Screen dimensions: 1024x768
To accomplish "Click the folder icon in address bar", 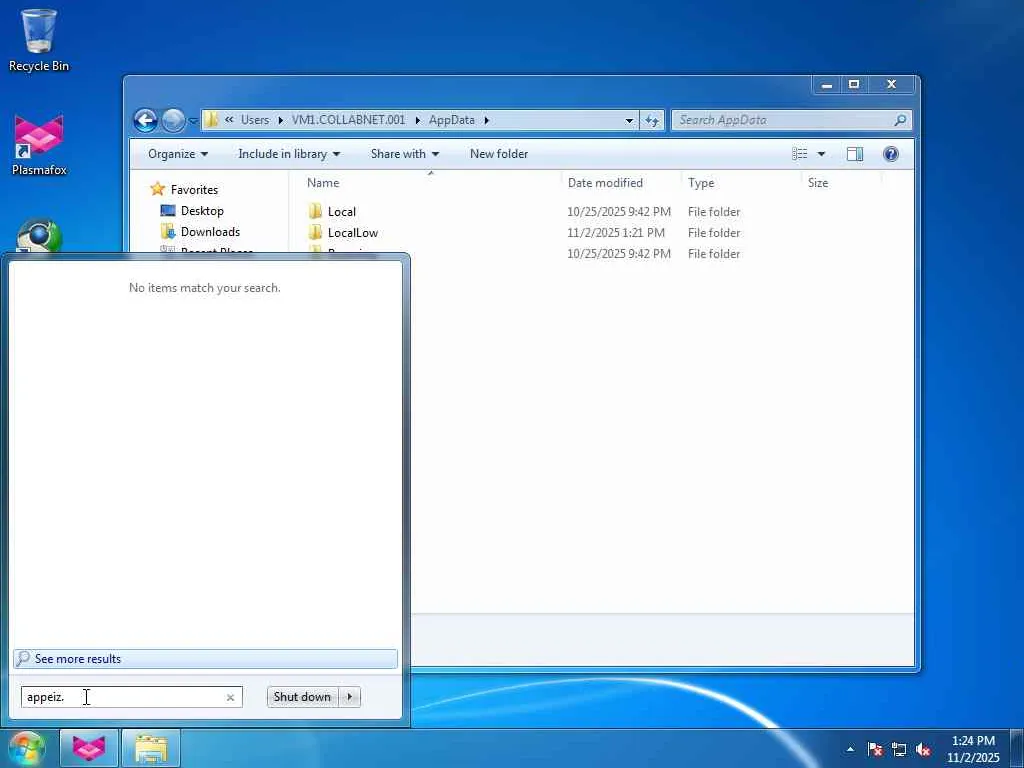I will pyautogui.click(x=211, y=120).
